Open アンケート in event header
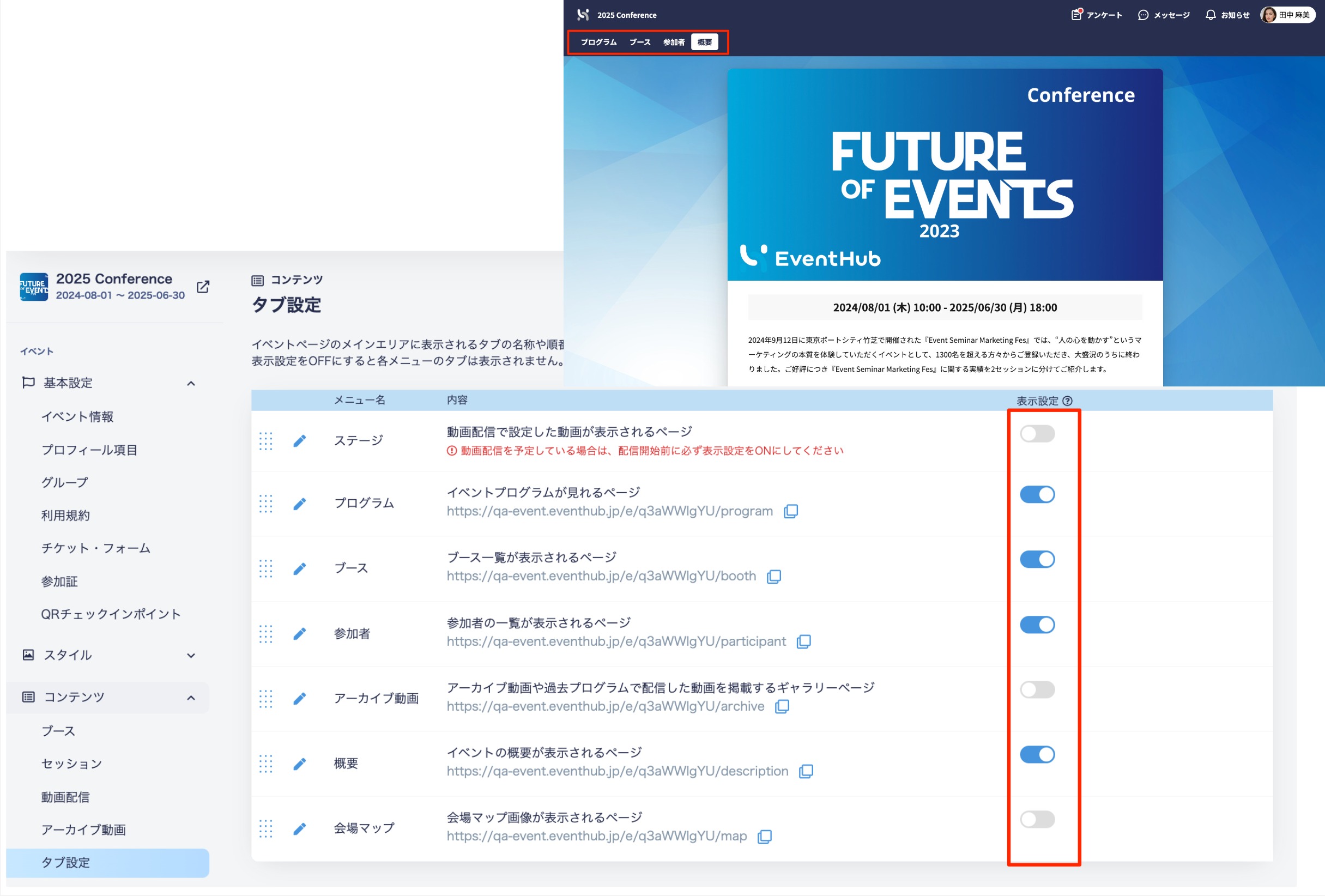The height and width of the screenshot is (896, 1325). [x=1097, y=15]
